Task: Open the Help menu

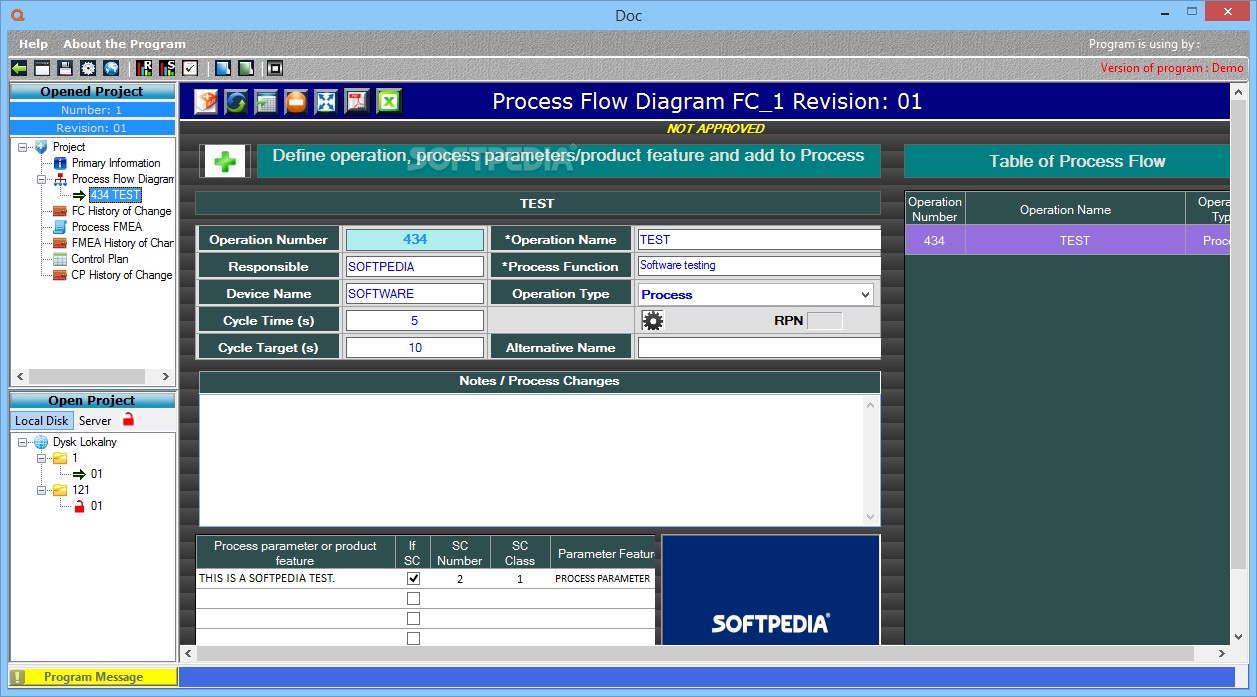Action: tap(33, 44)
